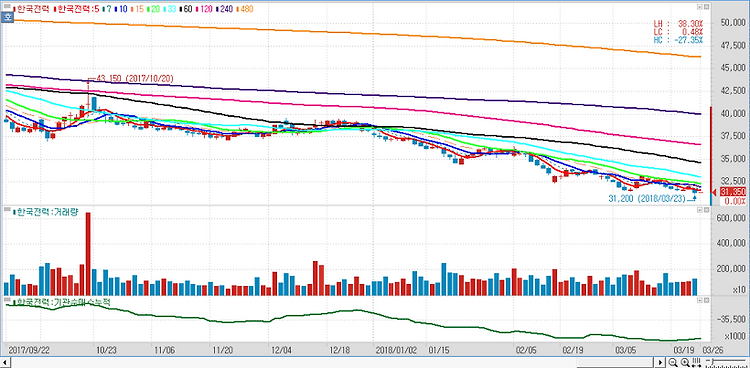Click the 12/18 date axis label
The width and height of the screenshot is (750, 368).
click(x=339, y=349)
